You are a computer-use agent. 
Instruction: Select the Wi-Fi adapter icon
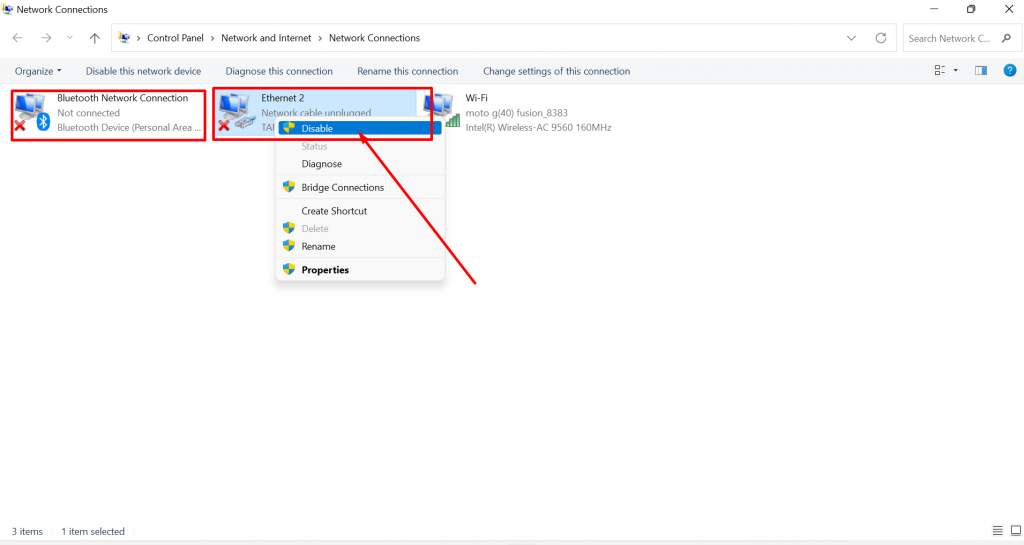click(441, 111)
